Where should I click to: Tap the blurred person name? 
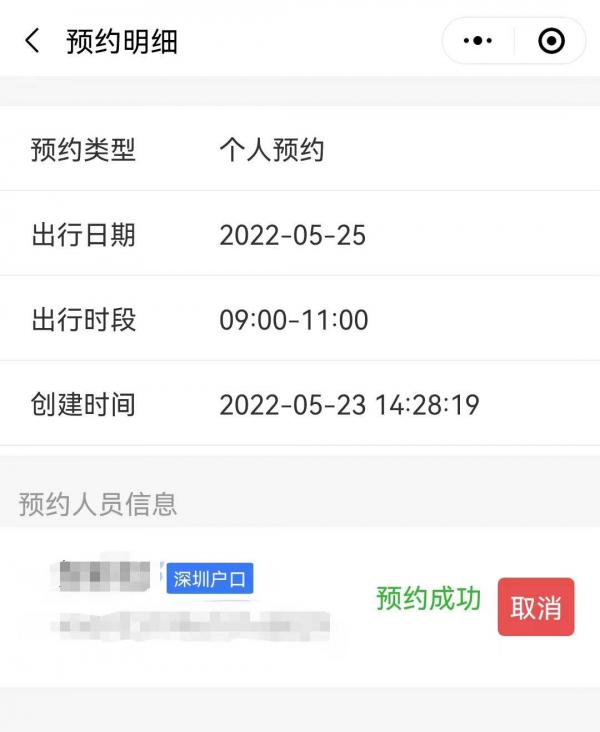point(103,574)
